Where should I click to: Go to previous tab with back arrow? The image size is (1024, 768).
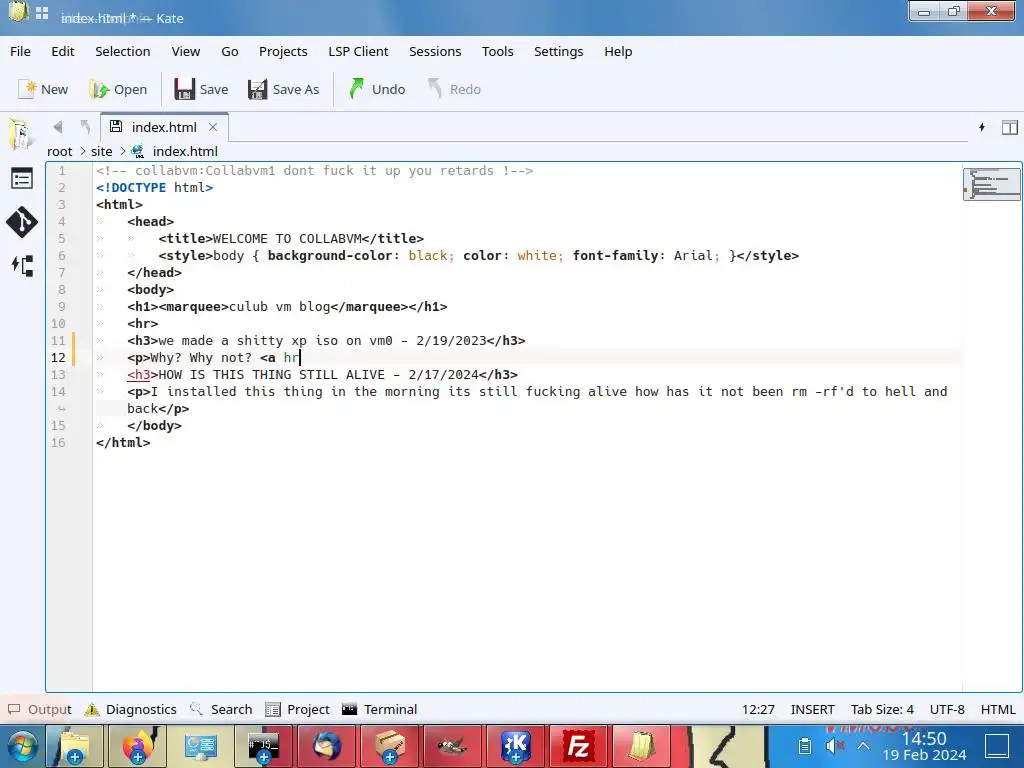57,127
